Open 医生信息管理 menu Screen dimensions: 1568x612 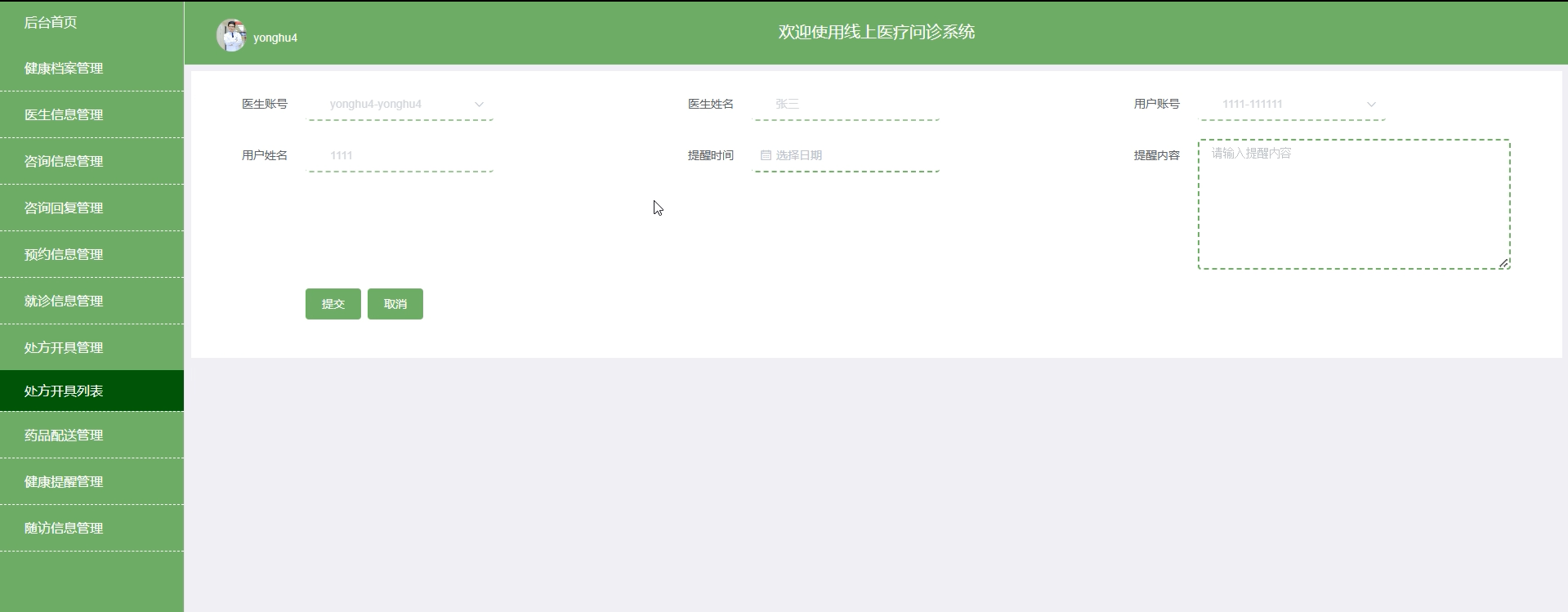pos(92,115)
